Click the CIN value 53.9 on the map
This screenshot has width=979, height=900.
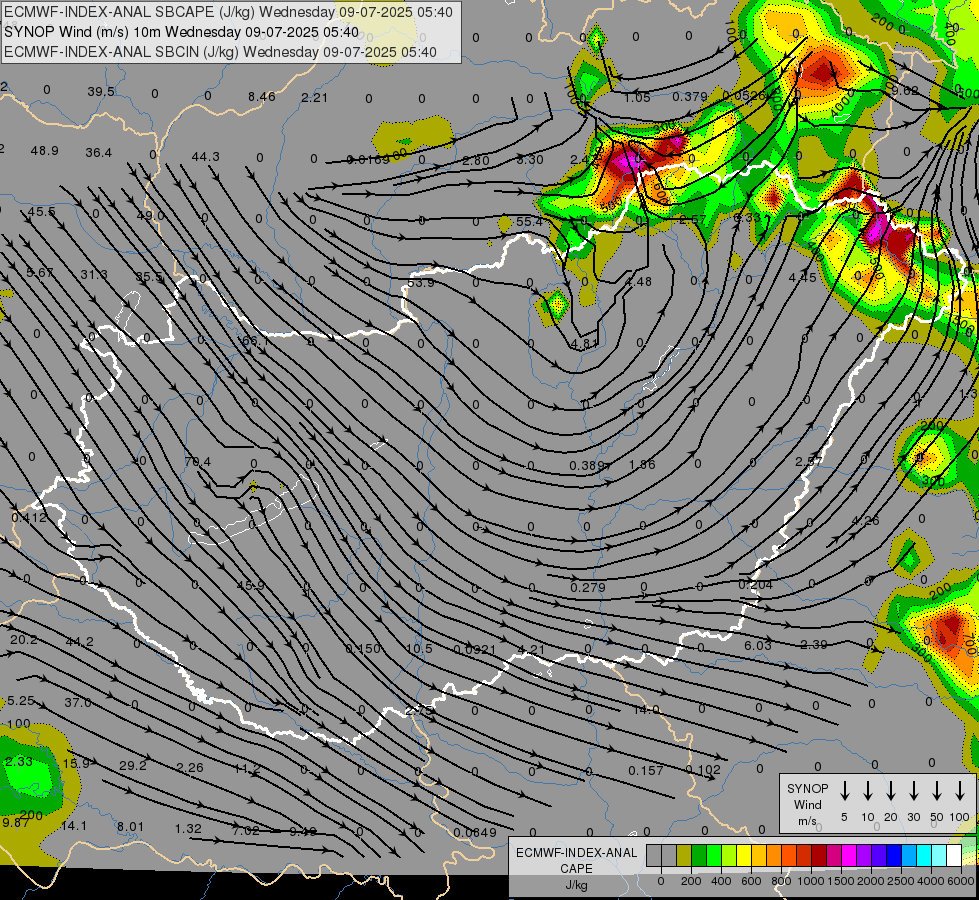[420, 282]
